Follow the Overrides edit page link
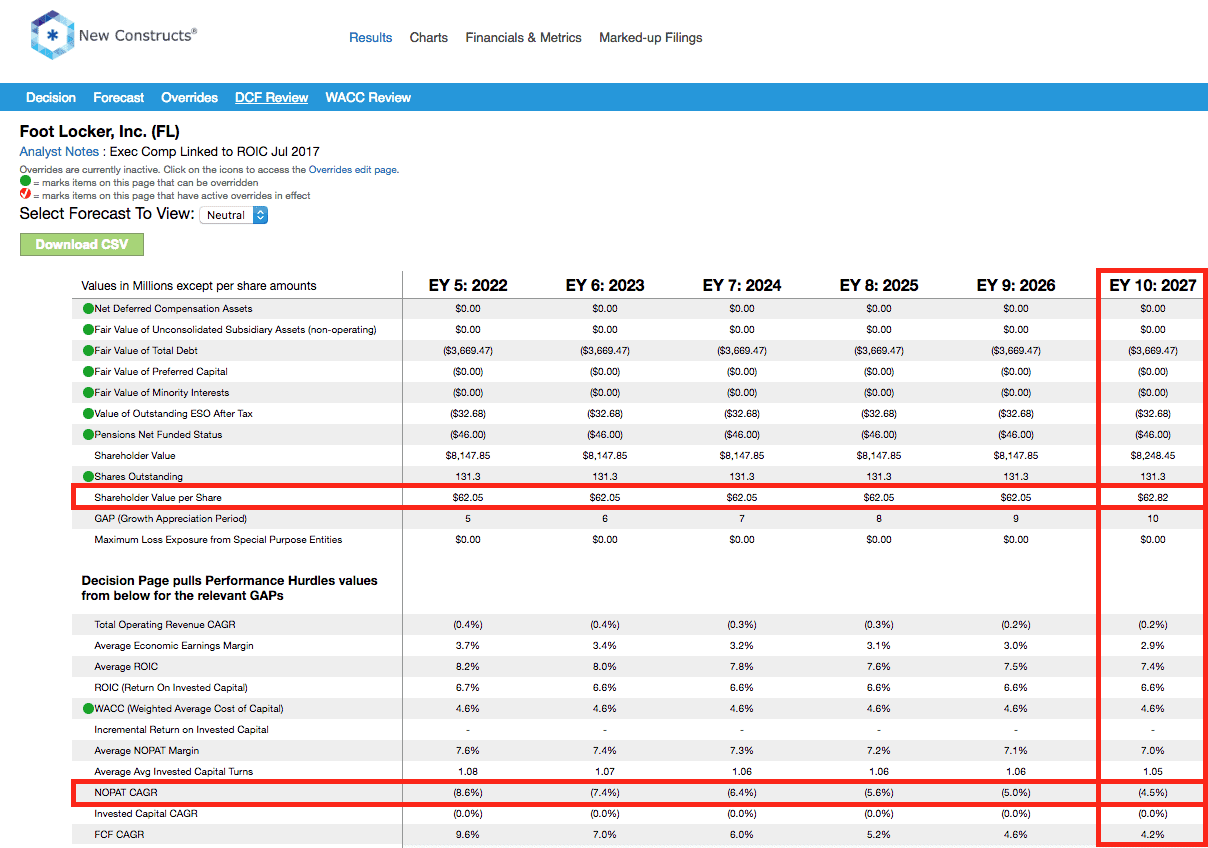 coord(353,170)
